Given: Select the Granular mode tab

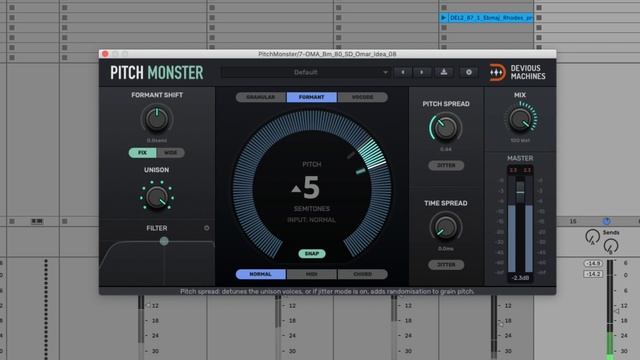Looking at the screenshot, I should coord(261,97).
